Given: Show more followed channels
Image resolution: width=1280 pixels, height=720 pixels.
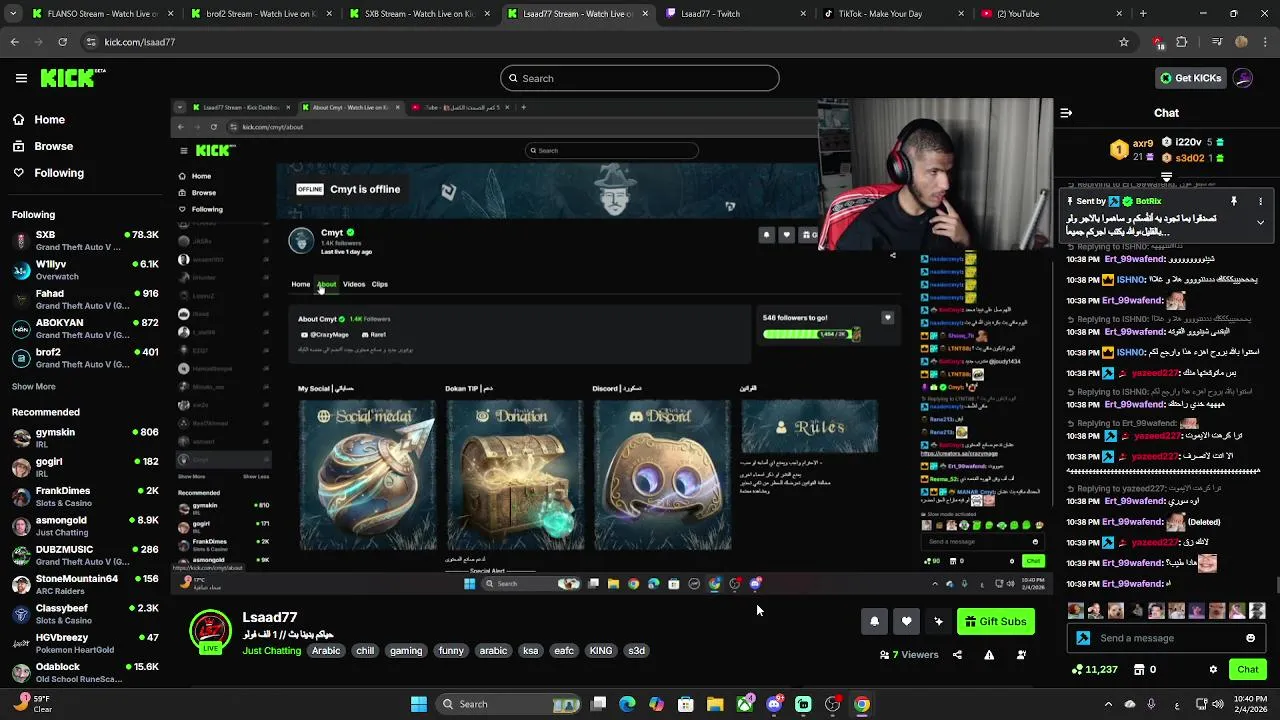Looking at the screenshot, I should tap(34, 386).
